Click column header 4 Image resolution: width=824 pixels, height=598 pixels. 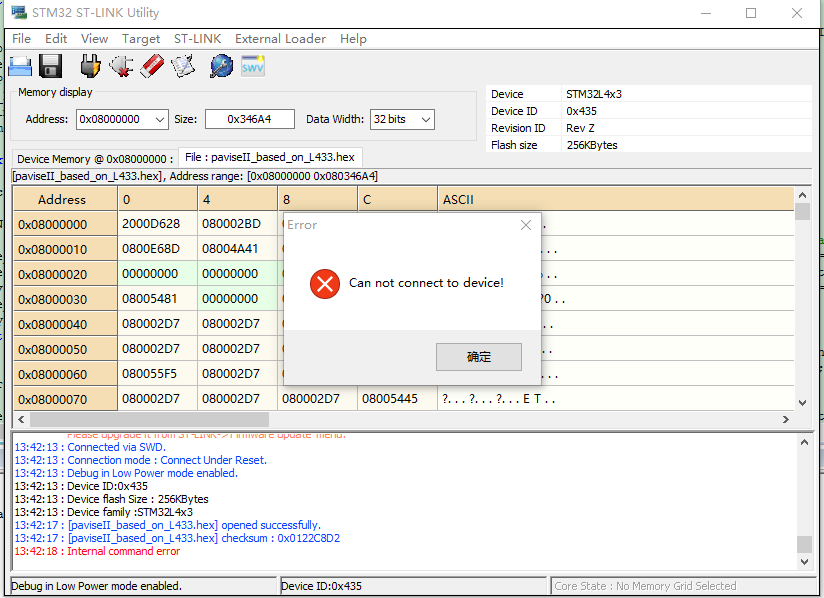pyautogui.click(x=238, y=200)
